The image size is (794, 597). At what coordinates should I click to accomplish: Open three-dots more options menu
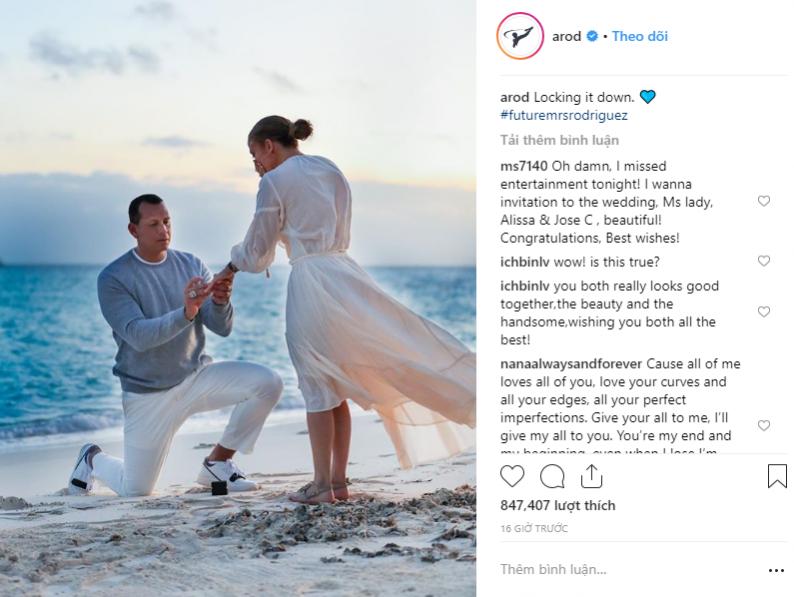pyautogui.click(x=776, y=571)
